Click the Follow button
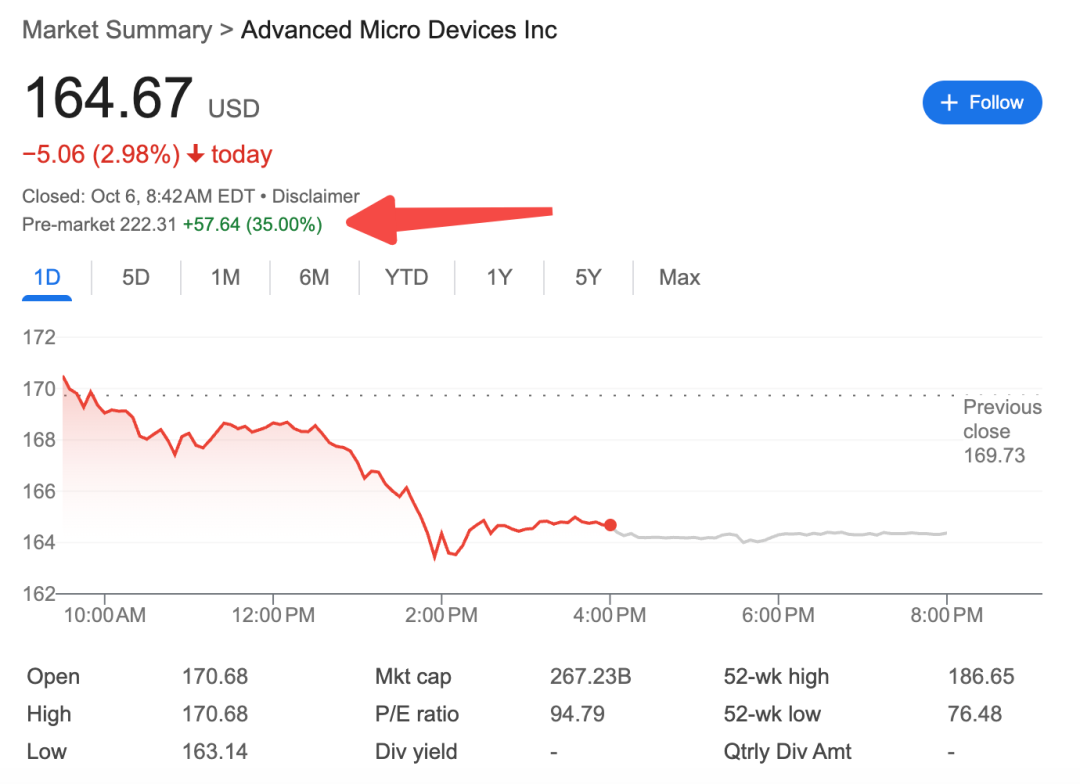The image size is (1080, 784). pos(981,103)
